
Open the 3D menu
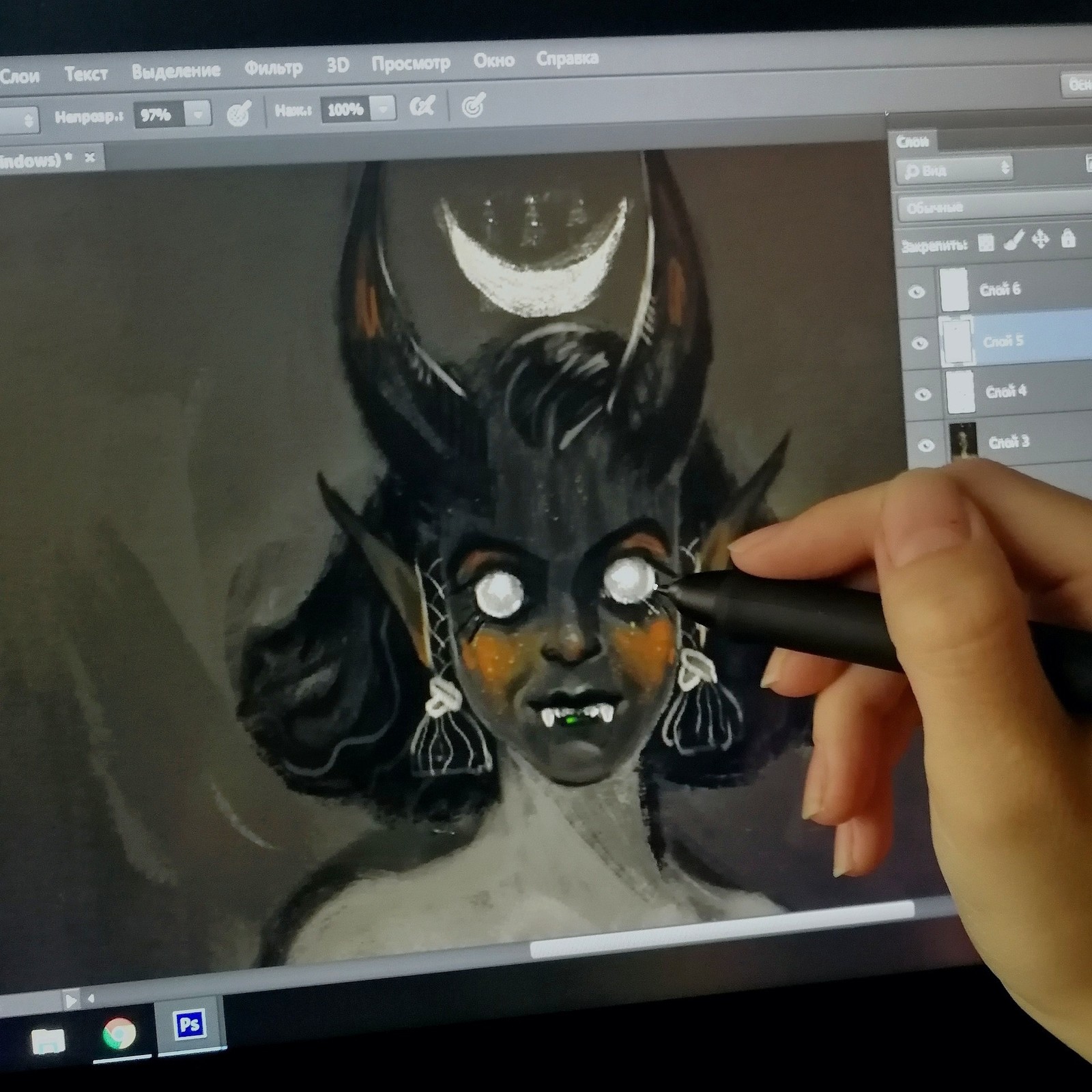coord(338,65)
